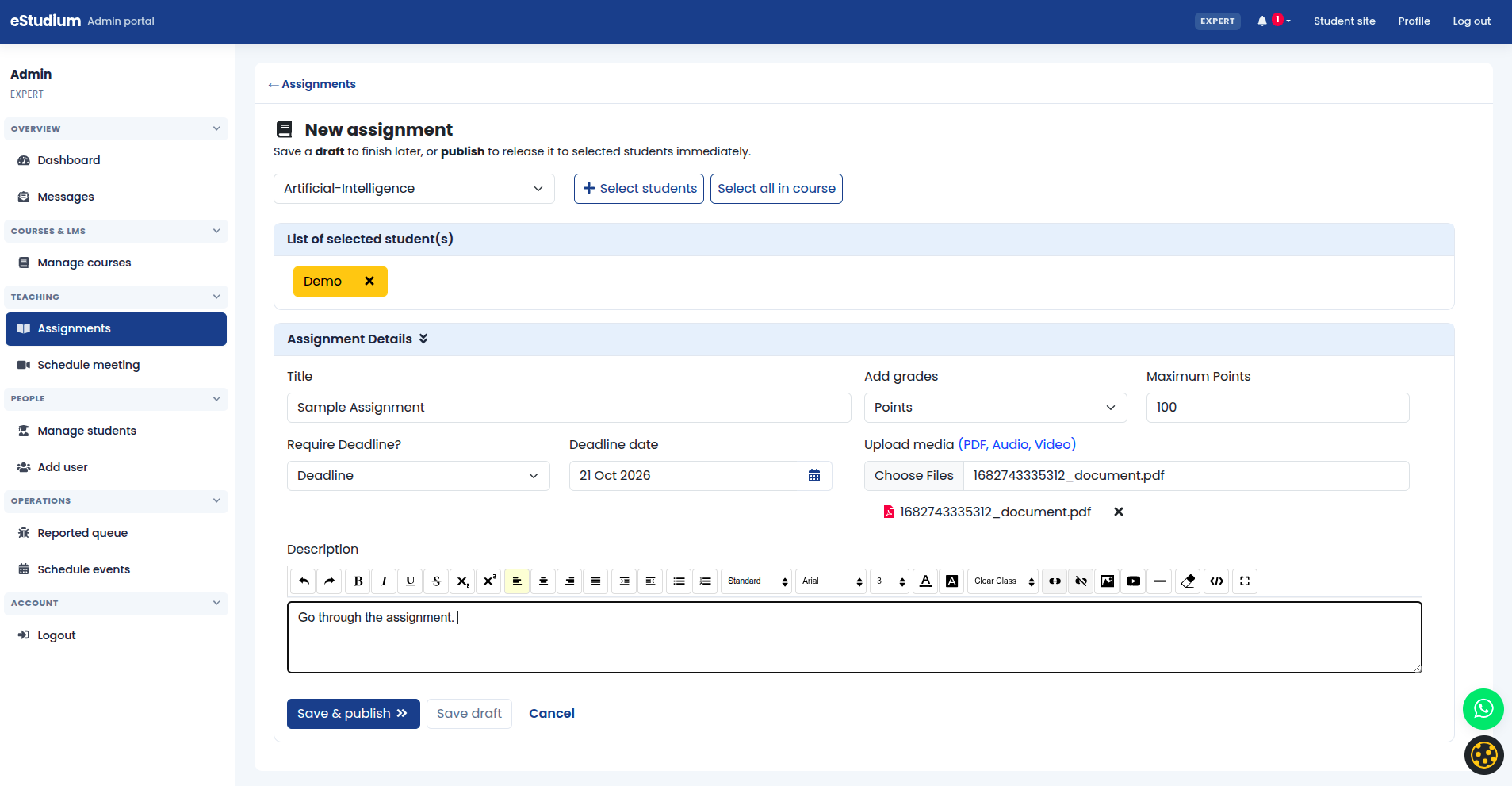
Task: Open the Artificial-Intelligence course dropdown
Action: (x=414, y=189)
